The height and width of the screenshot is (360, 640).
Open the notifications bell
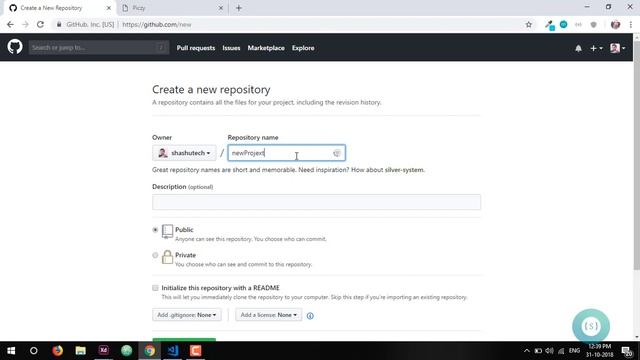tap(578, 48)
